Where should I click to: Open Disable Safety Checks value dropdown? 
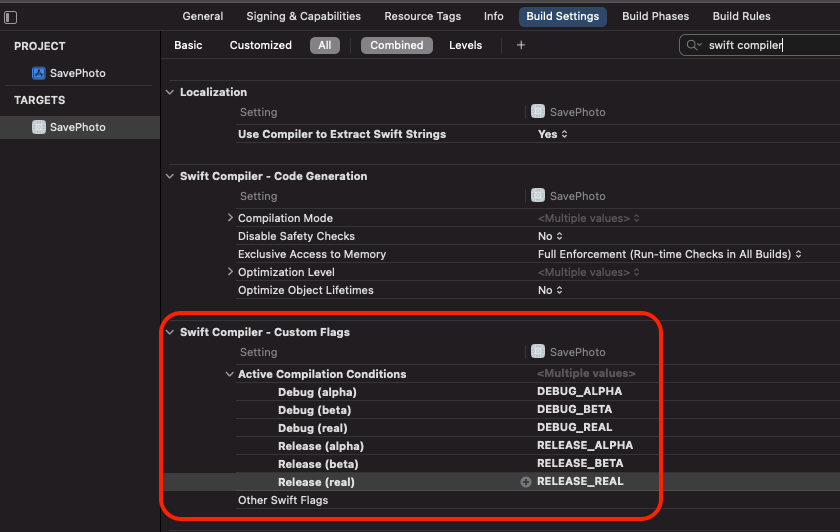coord(550,236)
